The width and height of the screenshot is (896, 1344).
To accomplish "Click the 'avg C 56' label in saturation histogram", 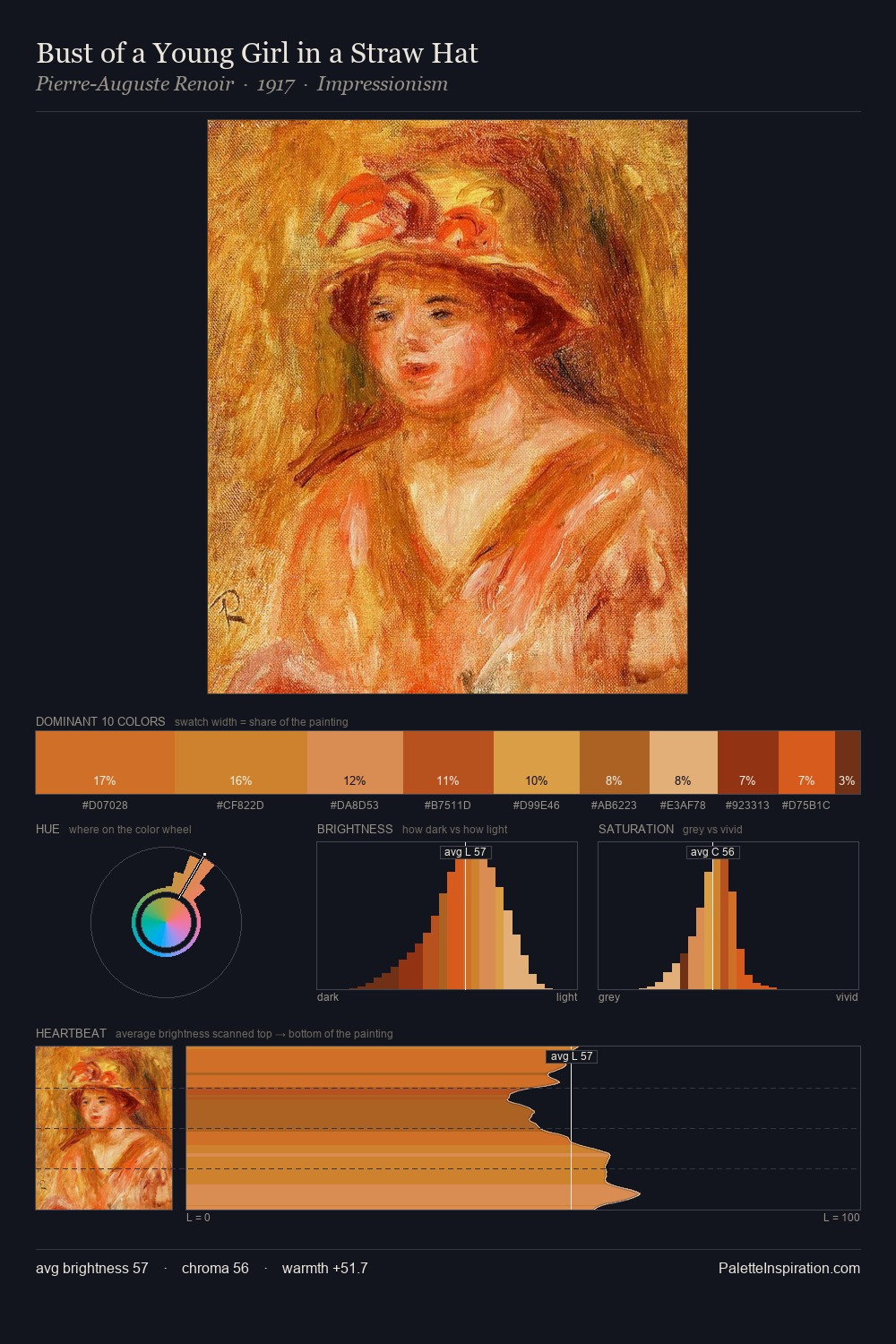I will [712, 852].
